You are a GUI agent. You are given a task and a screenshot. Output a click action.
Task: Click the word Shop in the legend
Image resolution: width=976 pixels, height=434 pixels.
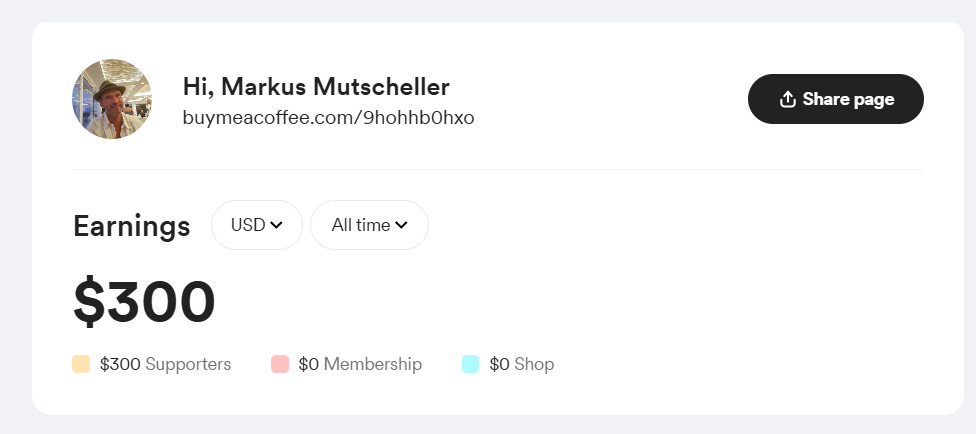pos(534,364)
